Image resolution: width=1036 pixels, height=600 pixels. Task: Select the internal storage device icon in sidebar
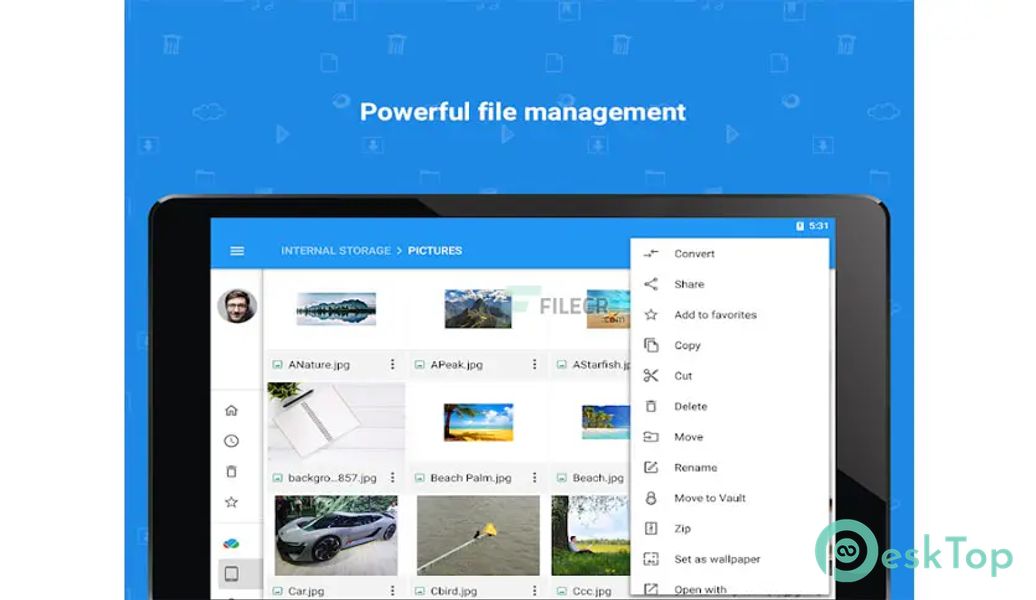231,574
